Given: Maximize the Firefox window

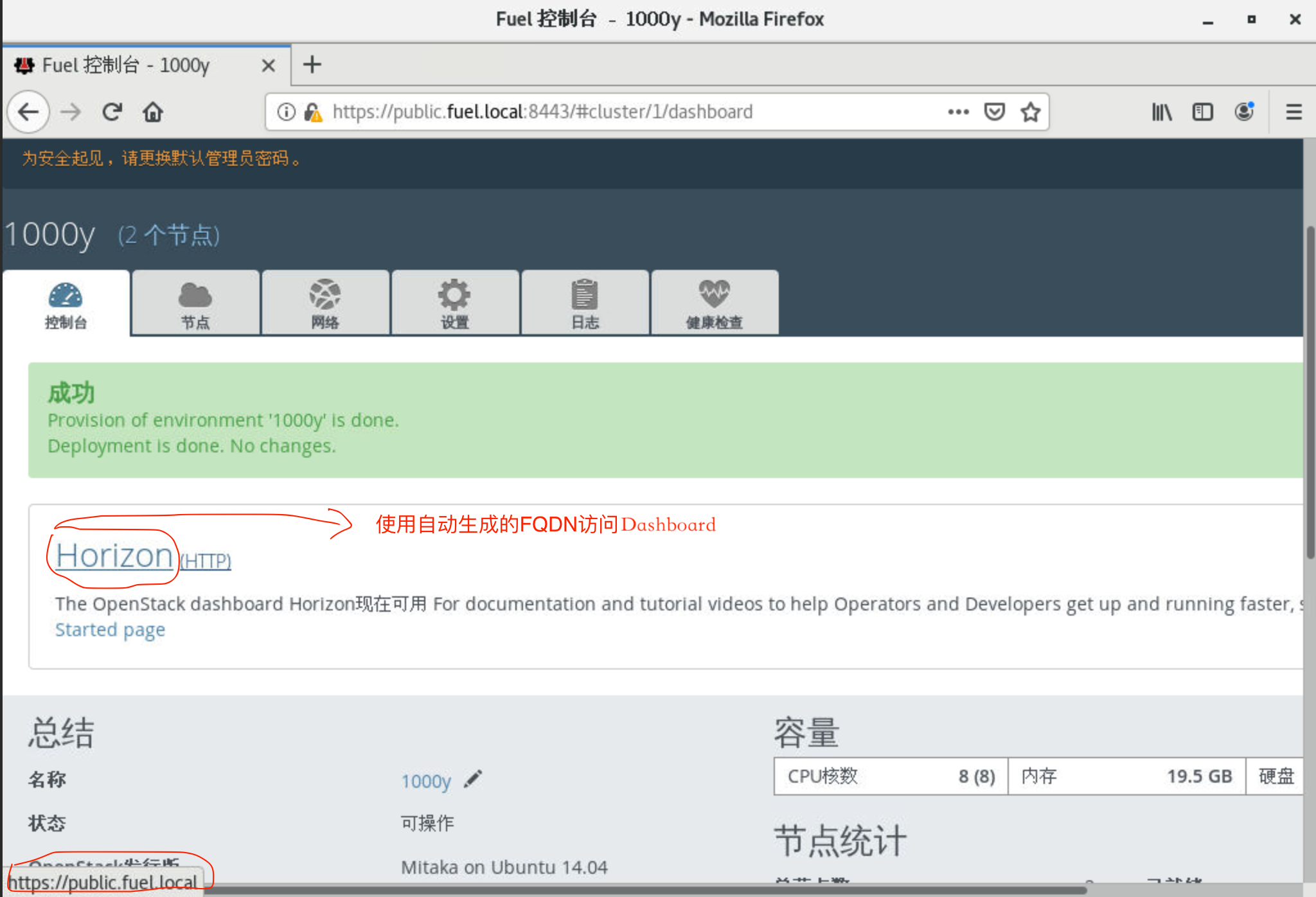Looking at the screenshot, I should coord(1251,19).
